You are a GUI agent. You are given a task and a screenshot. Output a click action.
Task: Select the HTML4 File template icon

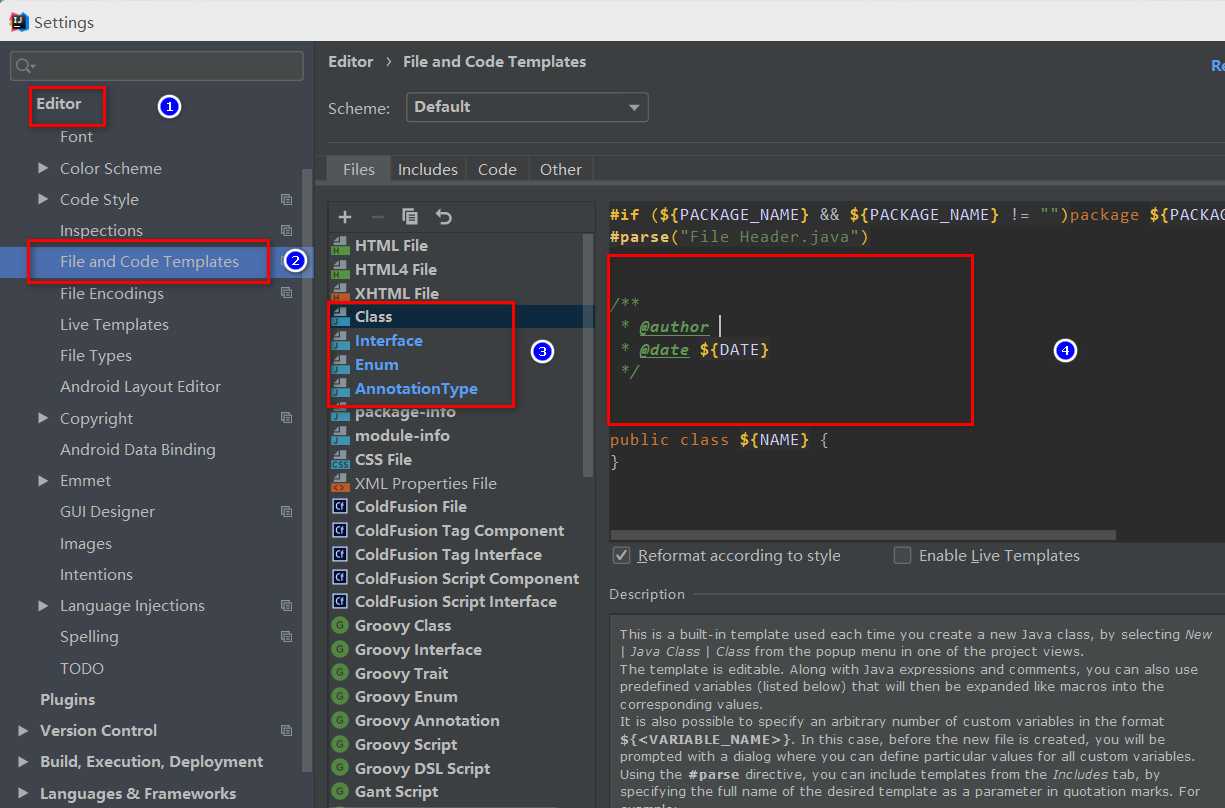click(x=339, y=269)
